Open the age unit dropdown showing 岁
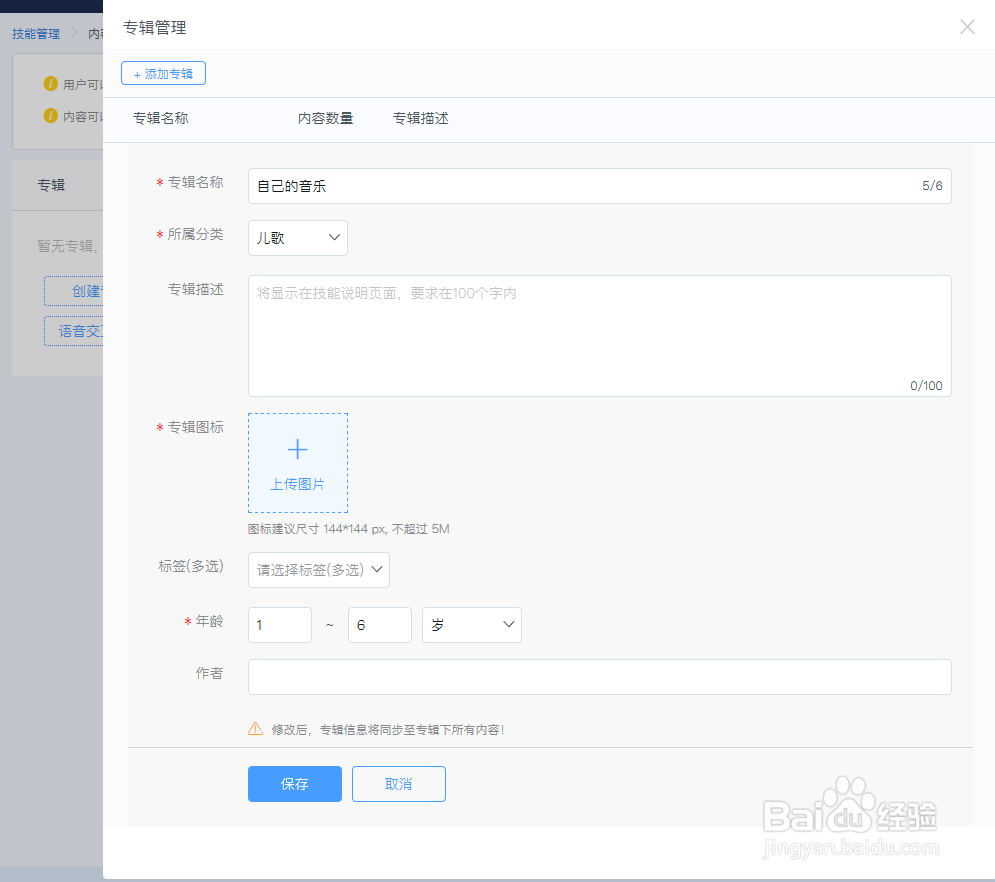Screen dimensions: 995x882 click(471, 624)
